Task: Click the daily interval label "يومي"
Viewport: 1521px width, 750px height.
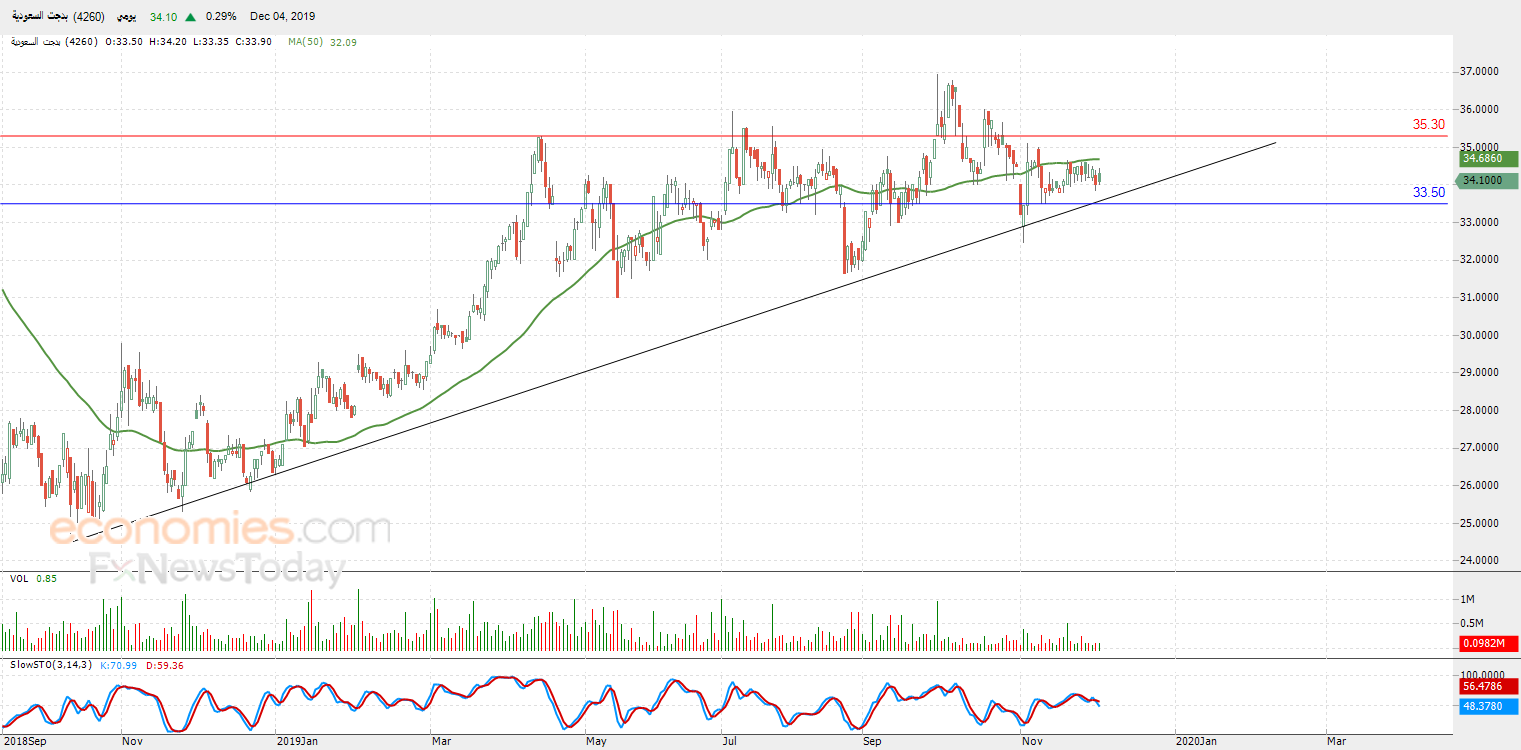Action: point(125,17)
